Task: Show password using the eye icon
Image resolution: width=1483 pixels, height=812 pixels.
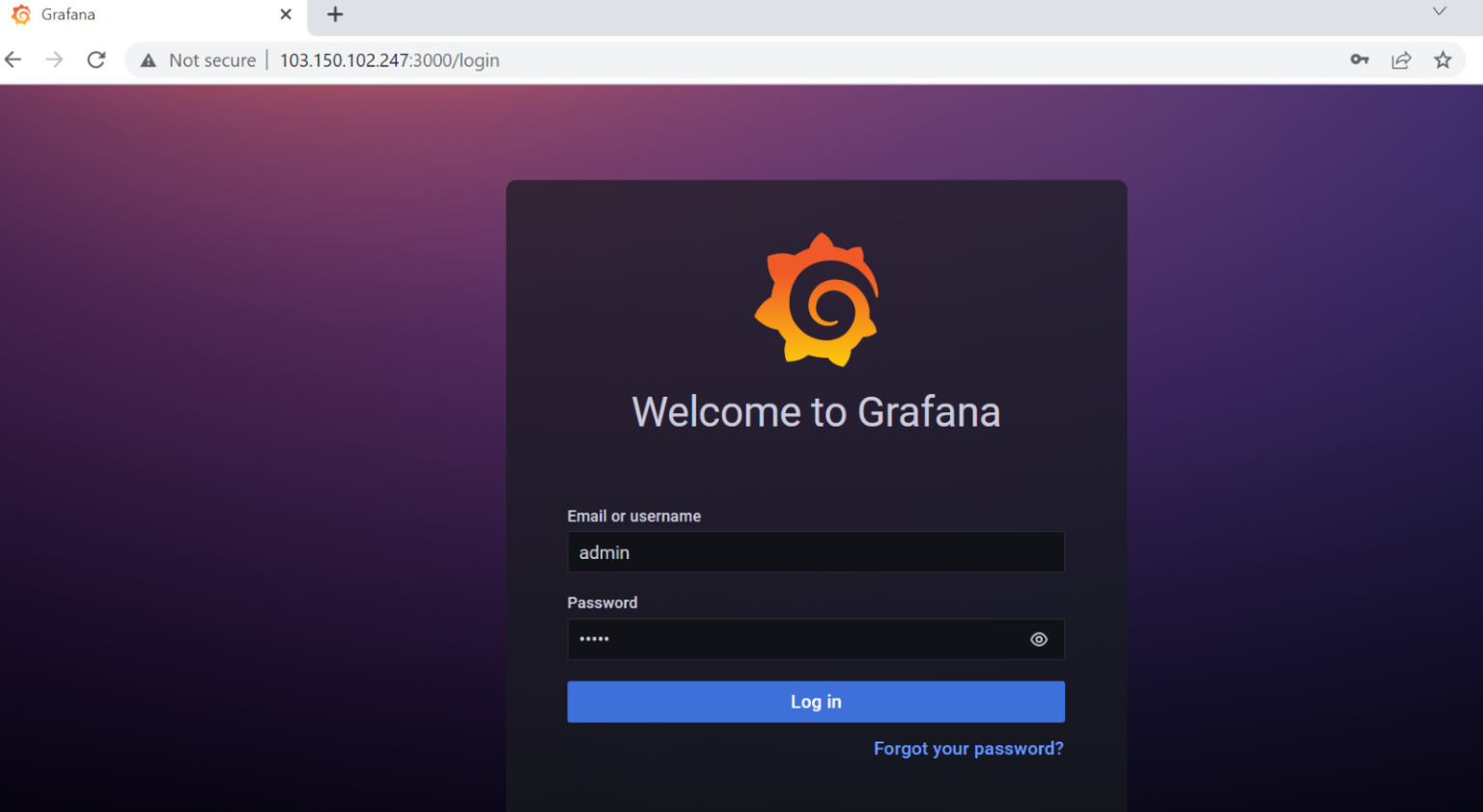Action: coord(1038,639)
